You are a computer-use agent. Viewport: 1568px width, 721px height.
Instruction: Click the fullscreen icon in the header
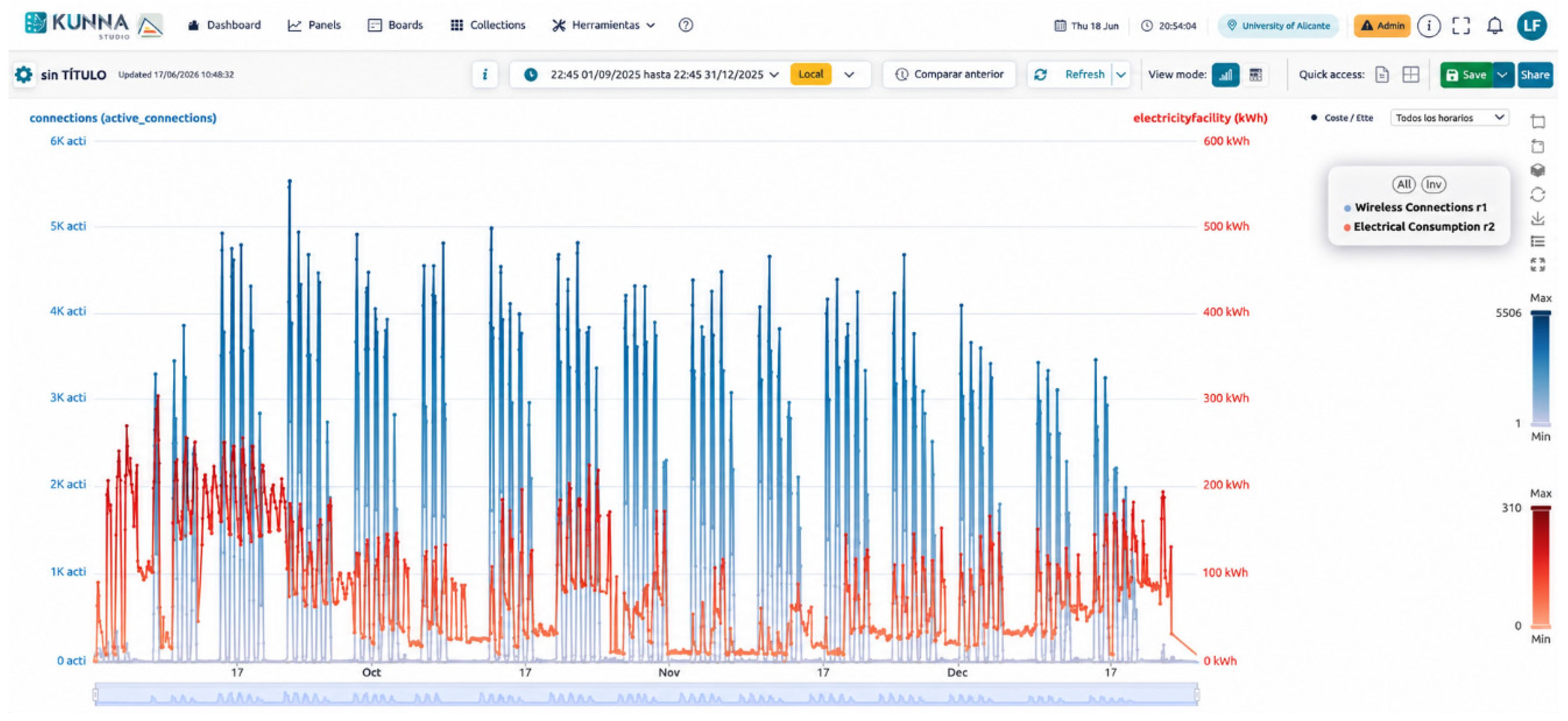[x=1461, y=26]
